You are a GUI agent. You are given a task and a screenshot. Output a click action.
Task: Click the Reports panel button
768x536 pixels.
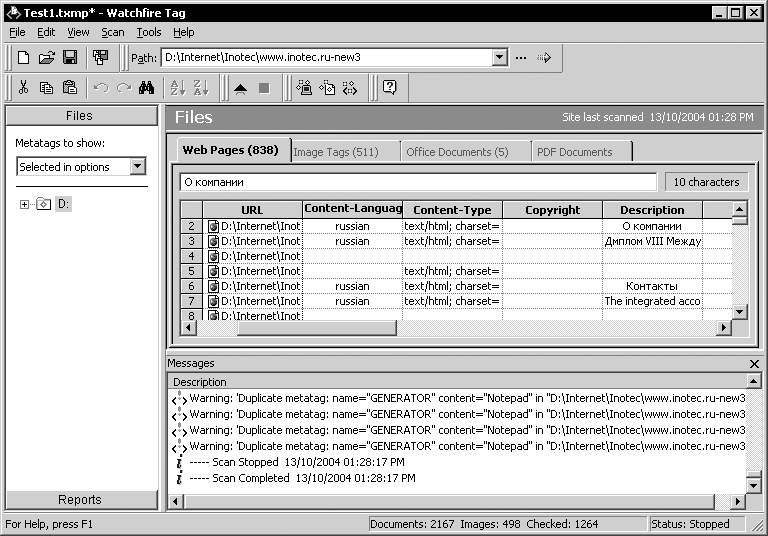82,500
